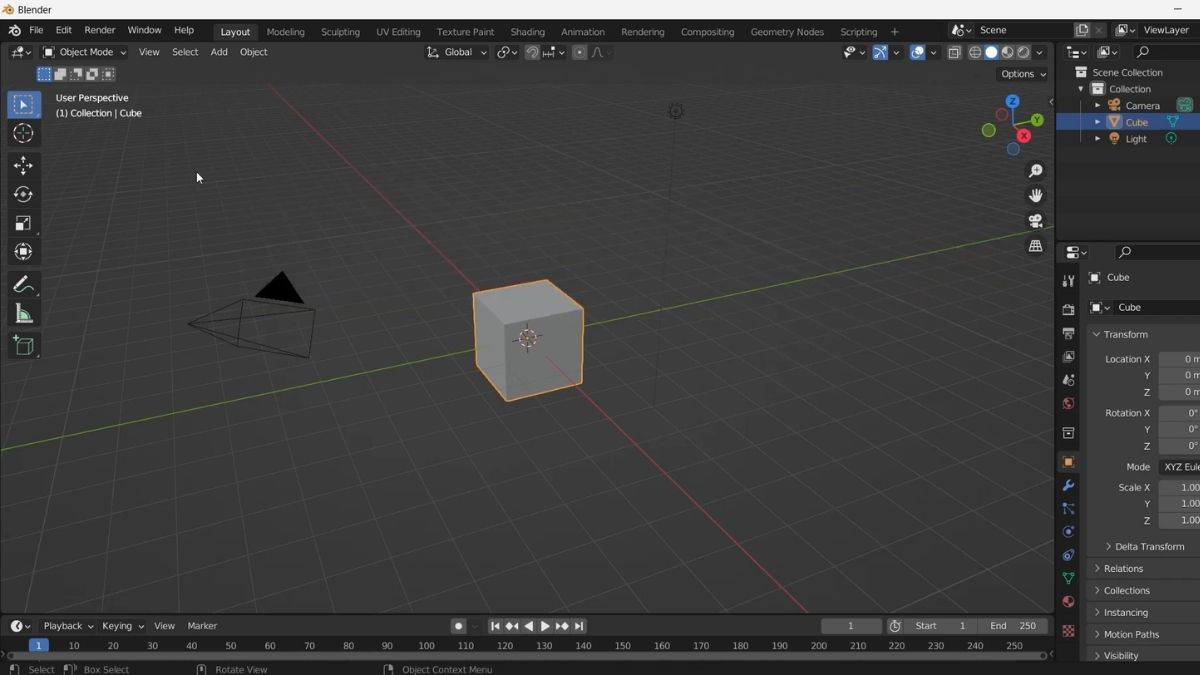
Task: Switch to Geometry Nodes workspace tab
Action: (x=787, y=32)
